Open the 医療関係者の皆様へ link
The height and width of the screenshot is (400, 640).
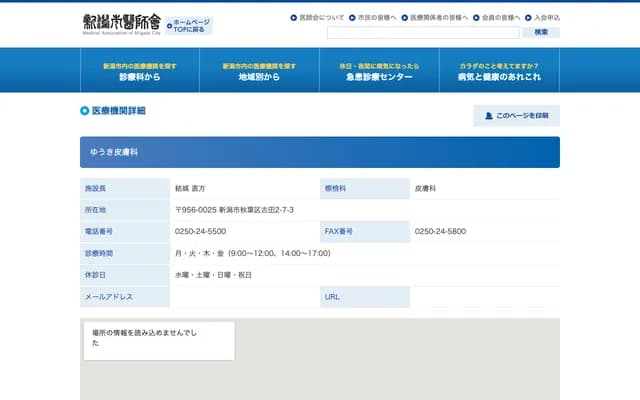click(439, 18)
